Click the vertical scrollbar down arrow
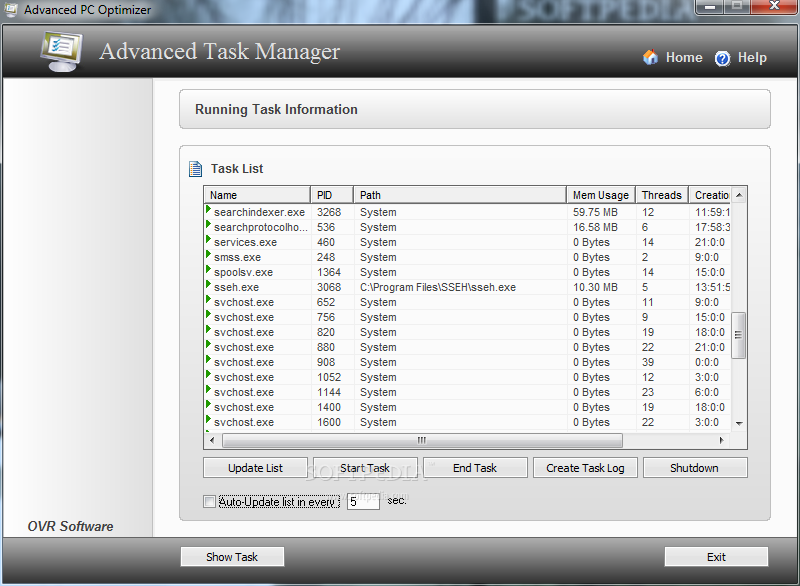This screenshot has width=800, height=586. coord(739,423)
